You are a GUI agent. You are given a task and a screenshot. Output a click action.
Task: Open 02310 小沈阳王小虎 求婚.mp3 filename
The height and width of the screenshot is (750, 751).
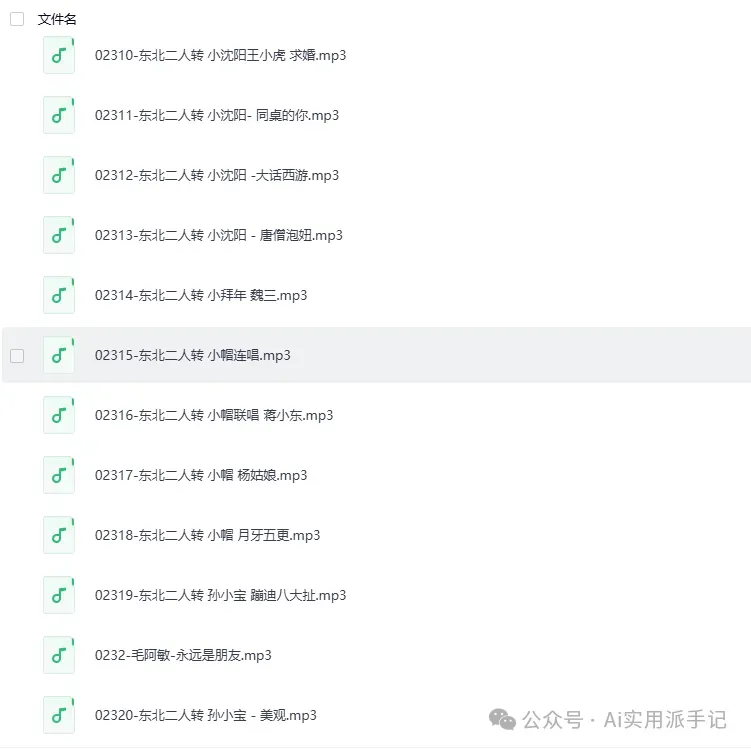[x=220, y=56]
